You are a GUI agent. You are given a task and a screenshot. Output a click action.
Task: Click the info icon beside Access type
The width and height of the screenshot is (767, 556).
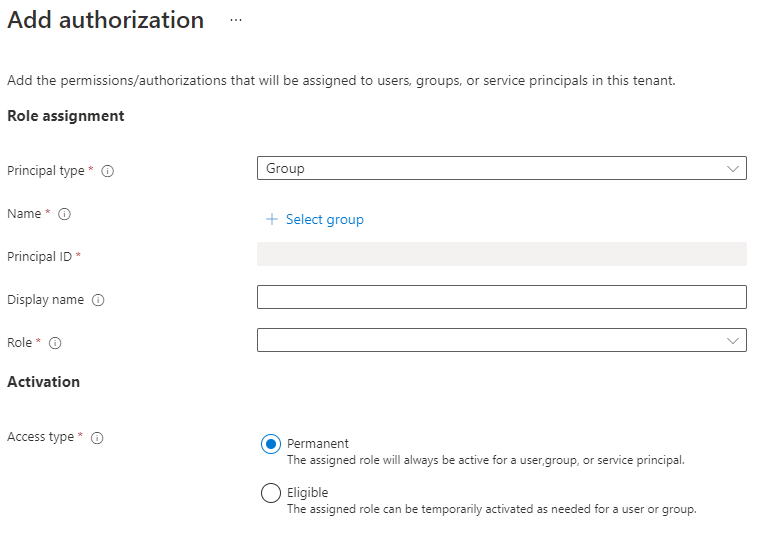pos(97,438)
